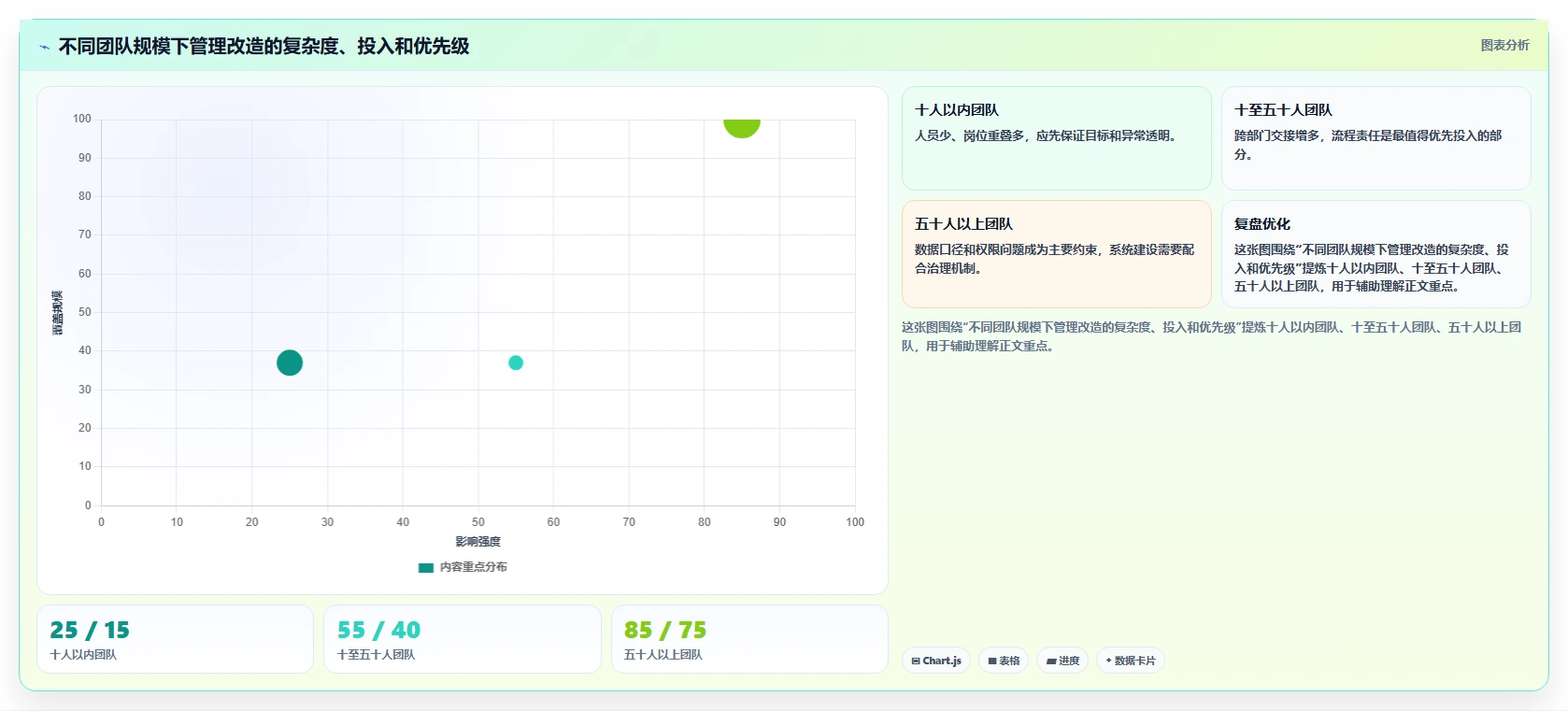The width and height of the screenshot is (1568, 711).
Task: Click the 十人以内团队 label under 25 / 15
Action: (x=83, y=655)
